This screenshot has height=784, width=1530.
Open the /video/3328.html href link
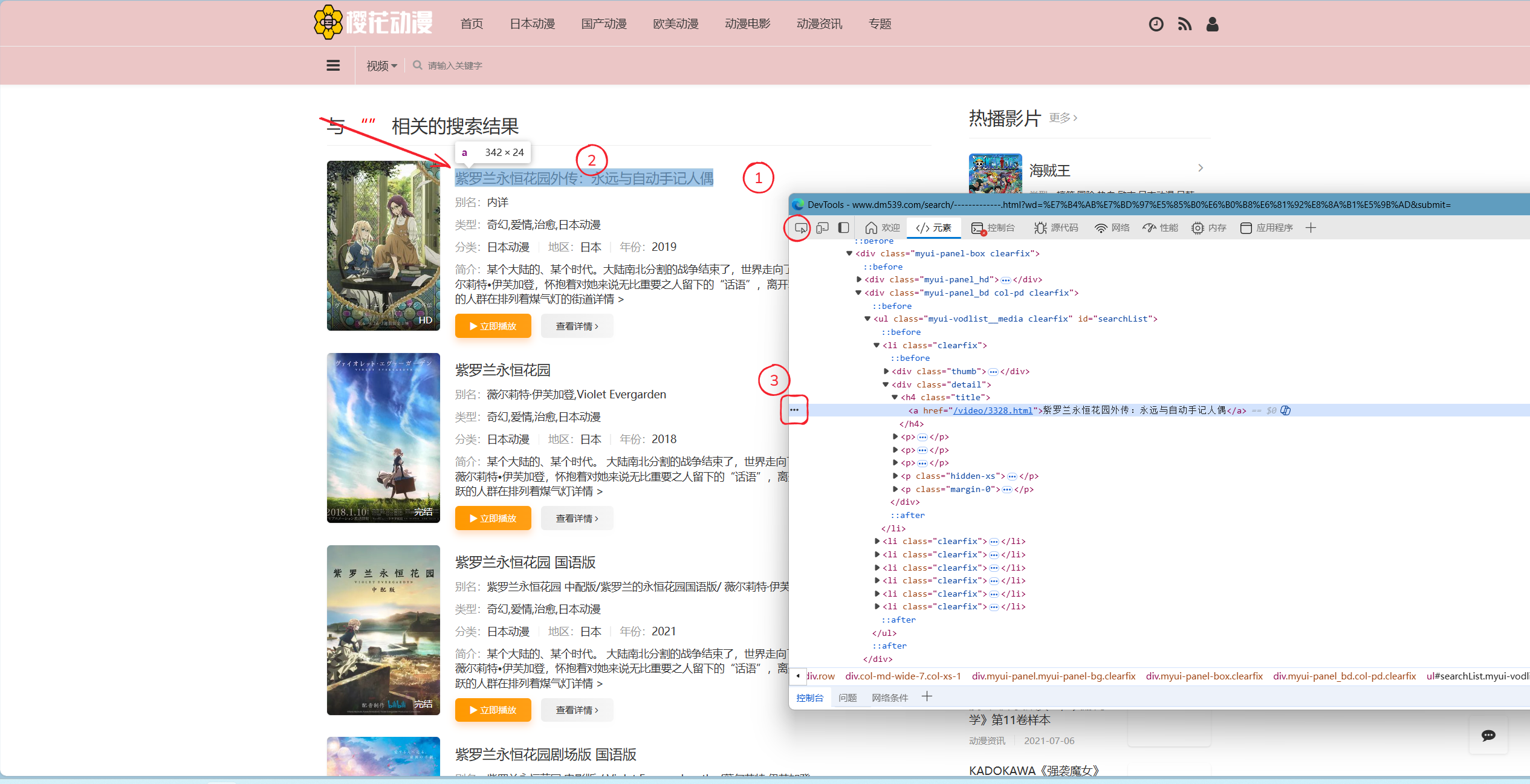click(x=993, y=410)
